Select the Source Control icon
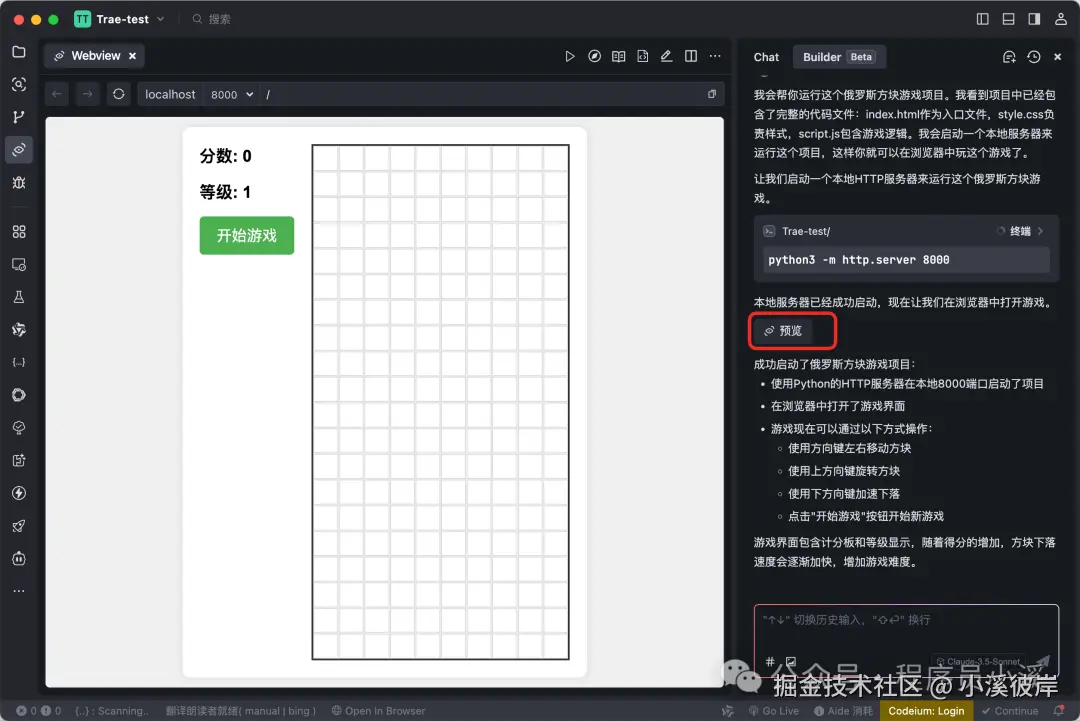This screenshot has height=721, width=1080. [21, 118]
